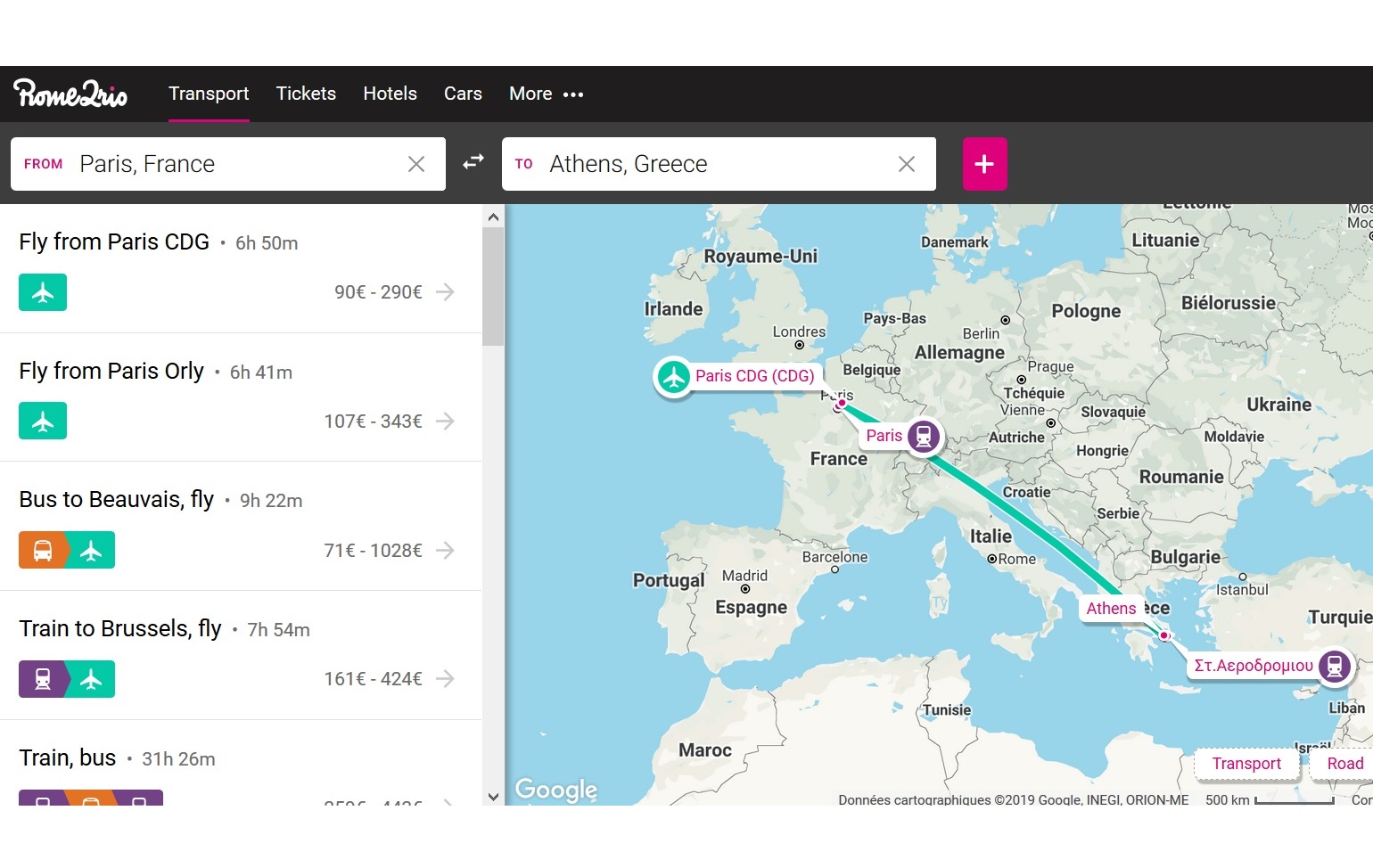Click plane icon in Beauvais route
The image size is (1373, 868).
(x=91, y=550)
